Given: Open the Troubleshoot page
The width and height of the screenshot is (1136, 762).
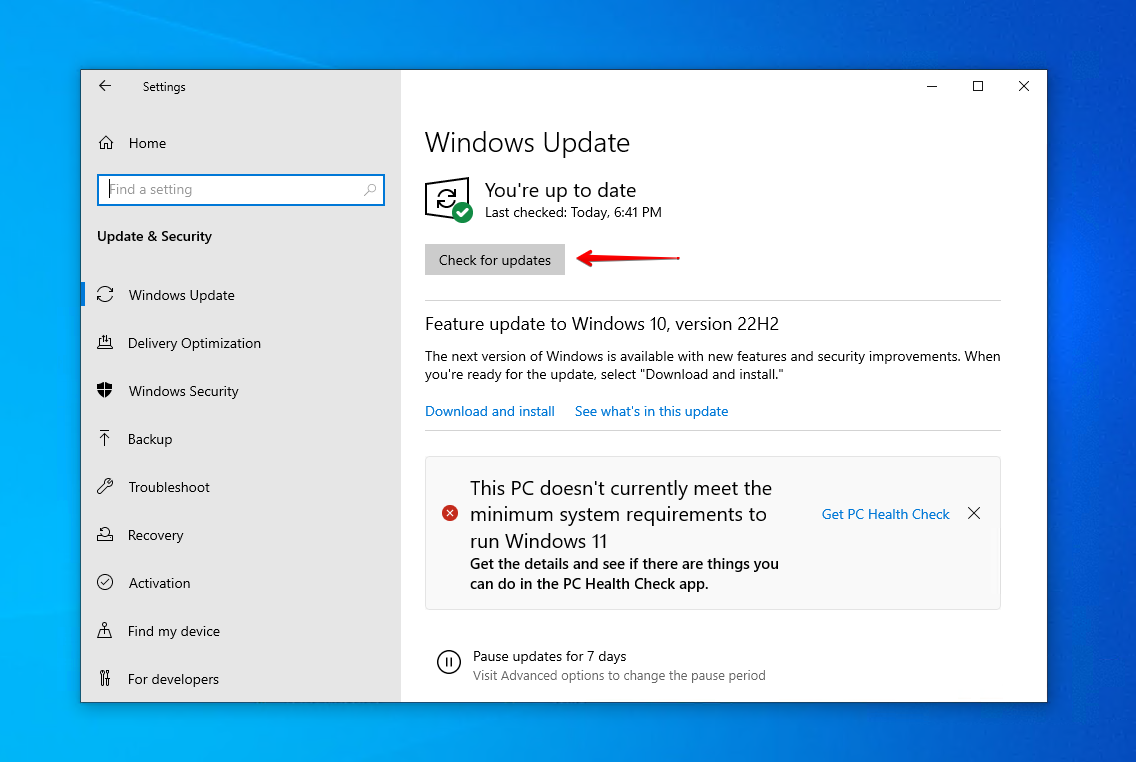Looking at the screenshot, I should (241, 487).
